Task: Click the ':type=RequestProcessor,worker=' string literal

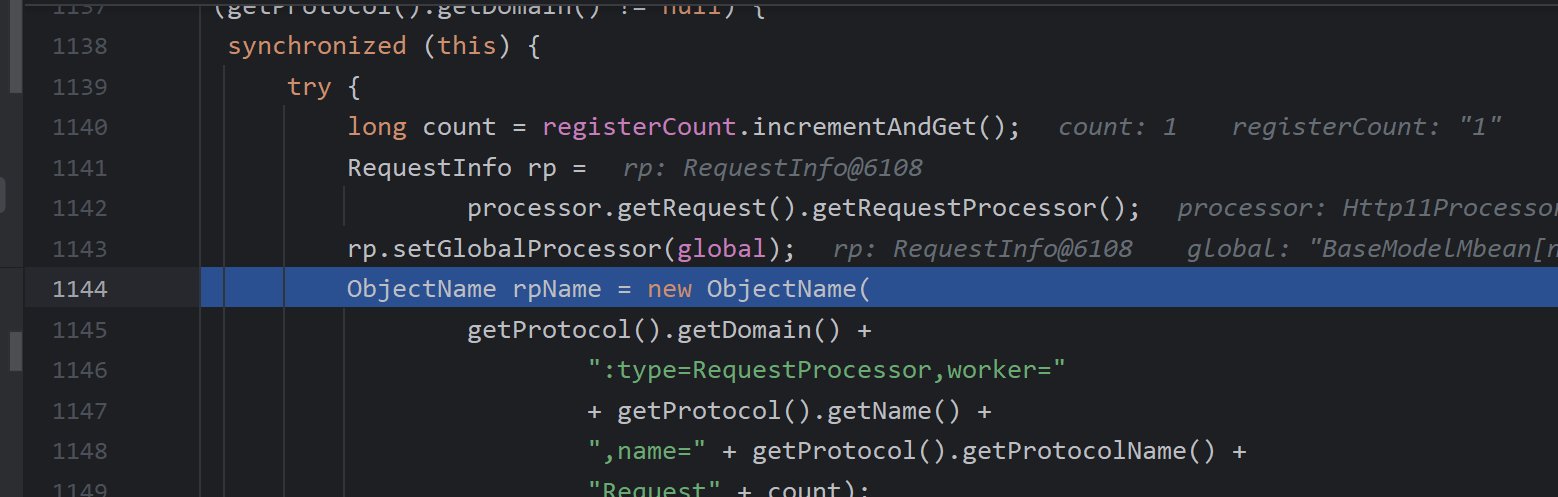Action: pos(826,370)
